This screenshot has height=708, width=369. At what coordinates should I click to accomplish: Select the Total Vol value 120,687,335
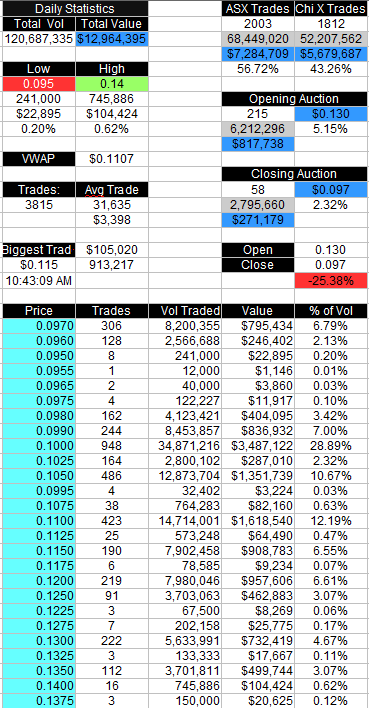click(38, 39)
